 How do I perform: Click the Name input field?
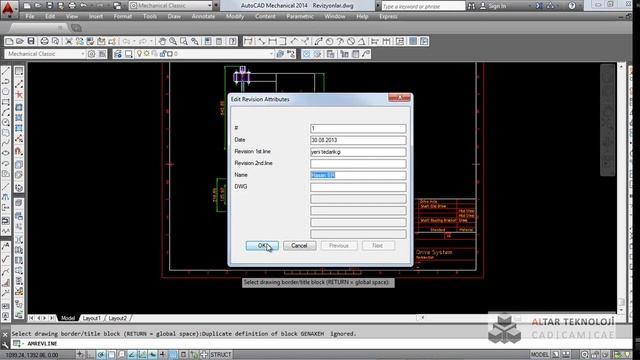(358, 175)
